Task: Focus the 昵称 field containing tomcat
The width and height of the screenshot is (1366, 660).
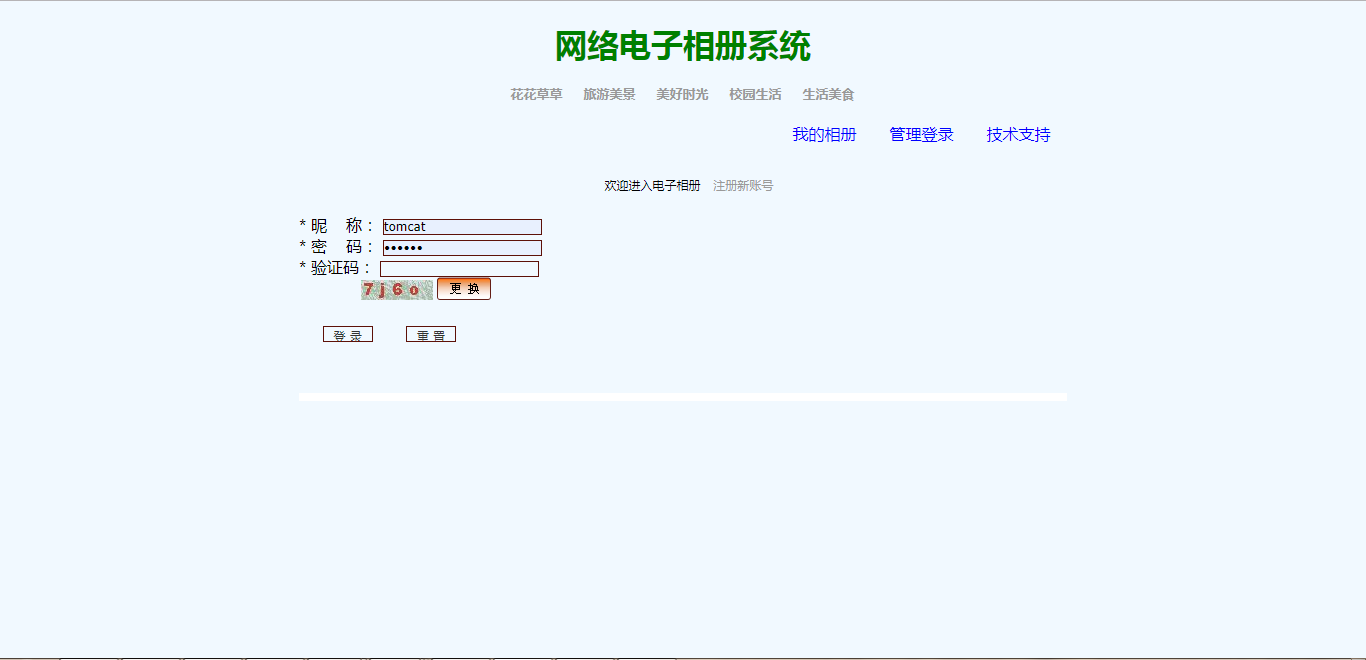Action: pyautogui.click(x=462, y=227)
